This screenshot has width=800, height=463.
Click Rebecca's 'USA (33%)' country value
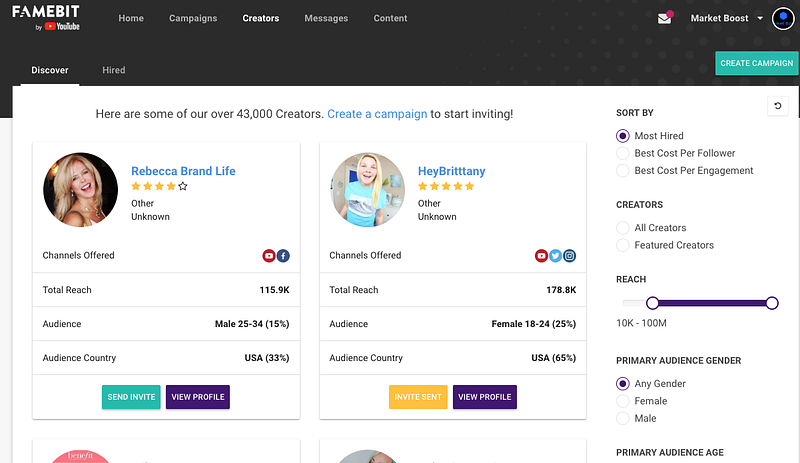(x=267, y=358)
